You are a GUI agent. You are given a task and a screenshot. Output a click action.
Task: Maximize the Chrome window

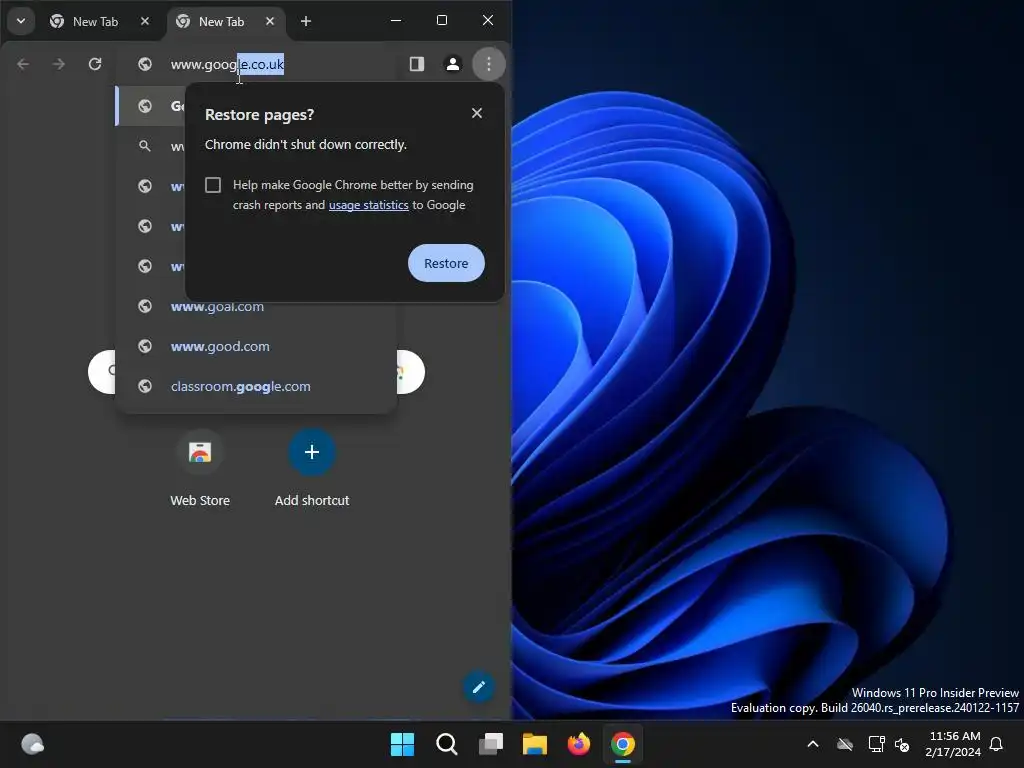pos(442,20)
